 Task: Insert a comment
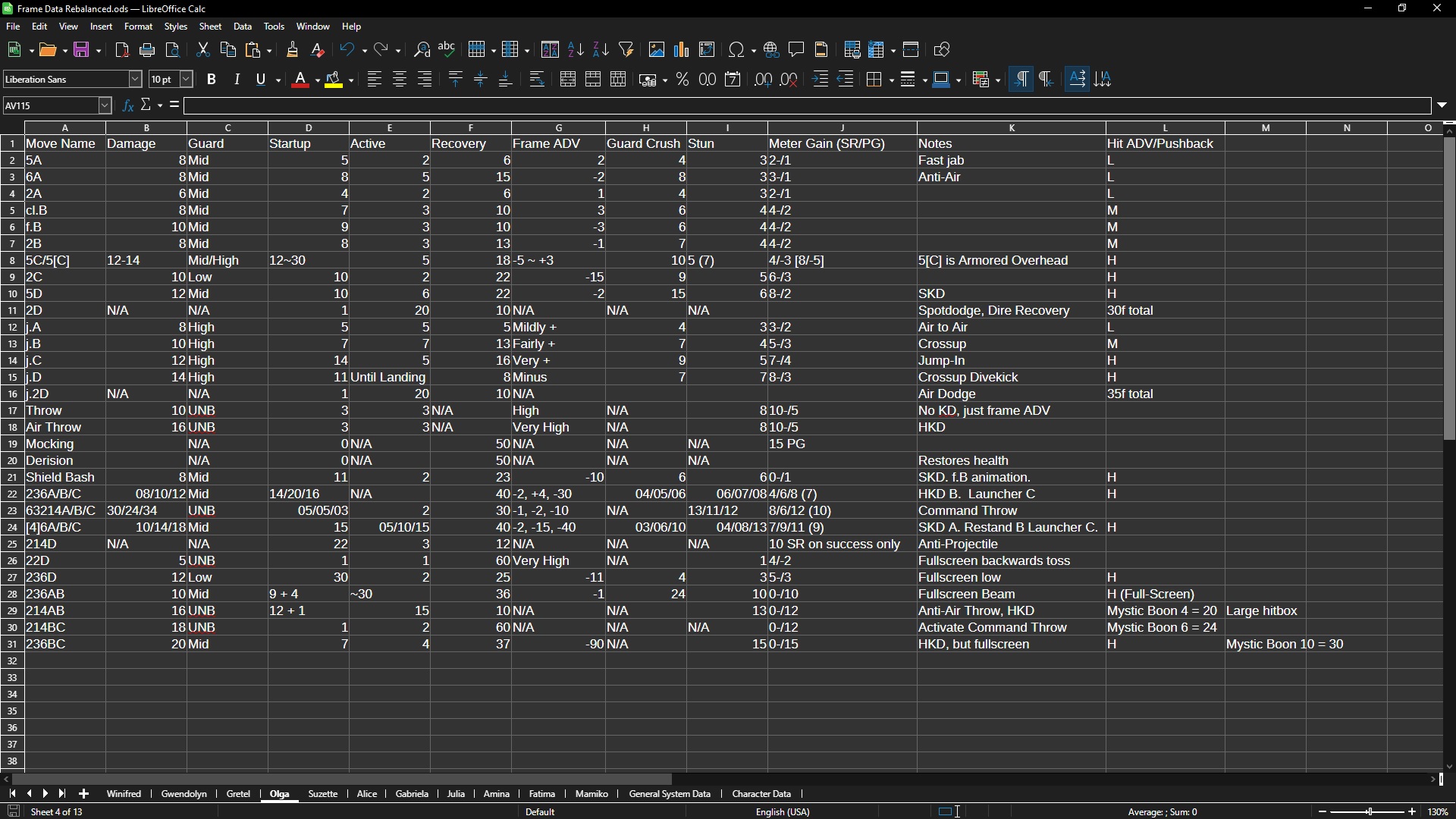point(796,50)
